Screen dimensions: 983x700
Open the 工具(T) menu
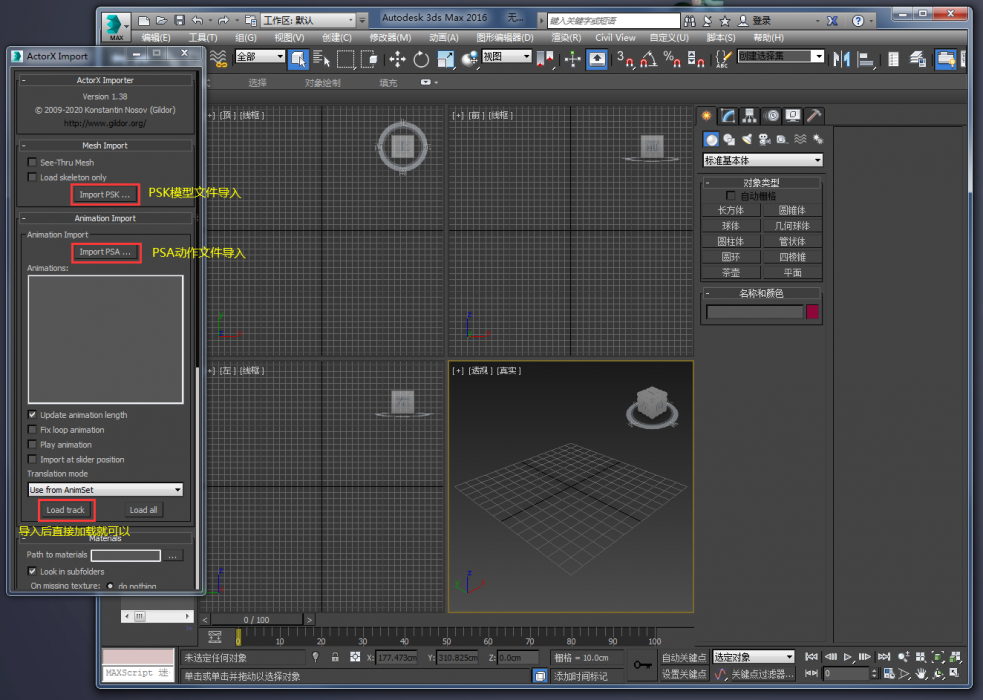click(203, 38)
